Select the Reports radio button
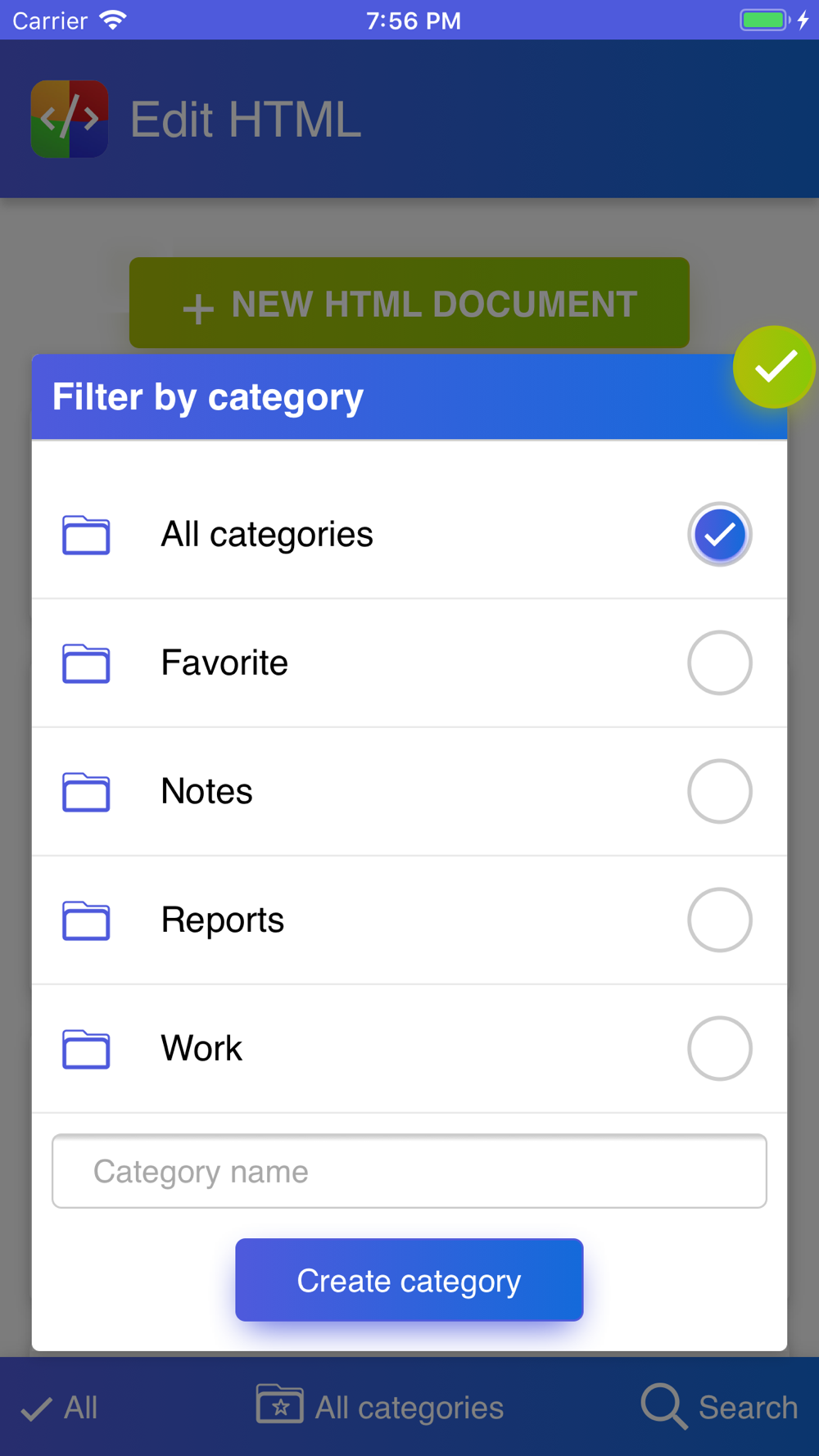 coord(719,920)
